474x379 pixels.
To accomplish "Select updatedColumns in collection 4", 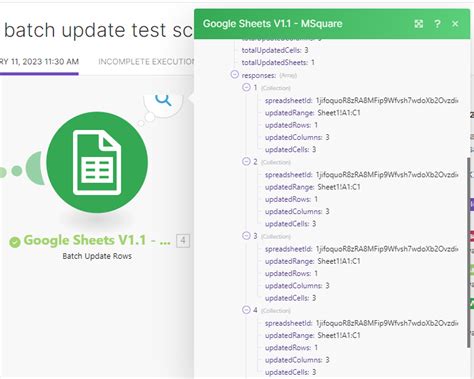I will [x=297, y=360].
